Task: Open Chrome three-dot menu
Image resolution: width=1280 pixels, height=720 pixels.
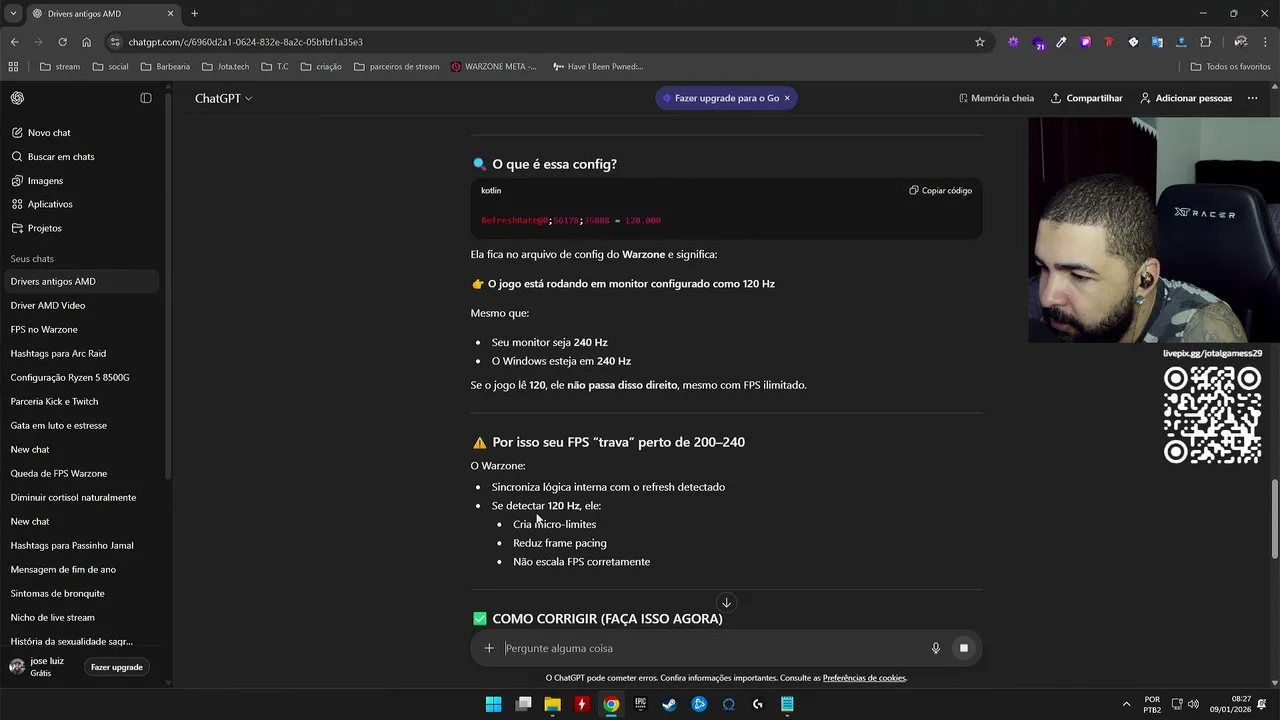Action: pyautogui.click(x=1265, y=42)
